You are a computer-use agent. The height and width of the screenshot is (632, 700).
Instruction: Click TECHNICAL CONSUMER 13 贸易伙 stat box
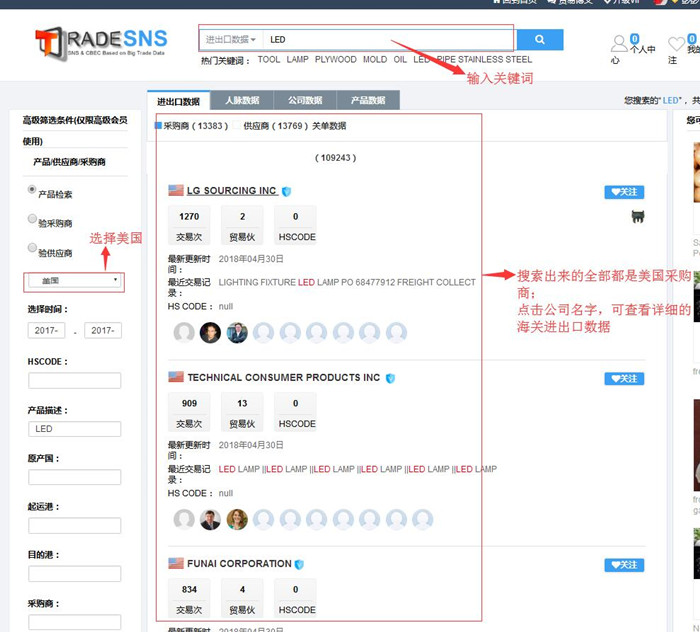242,412
